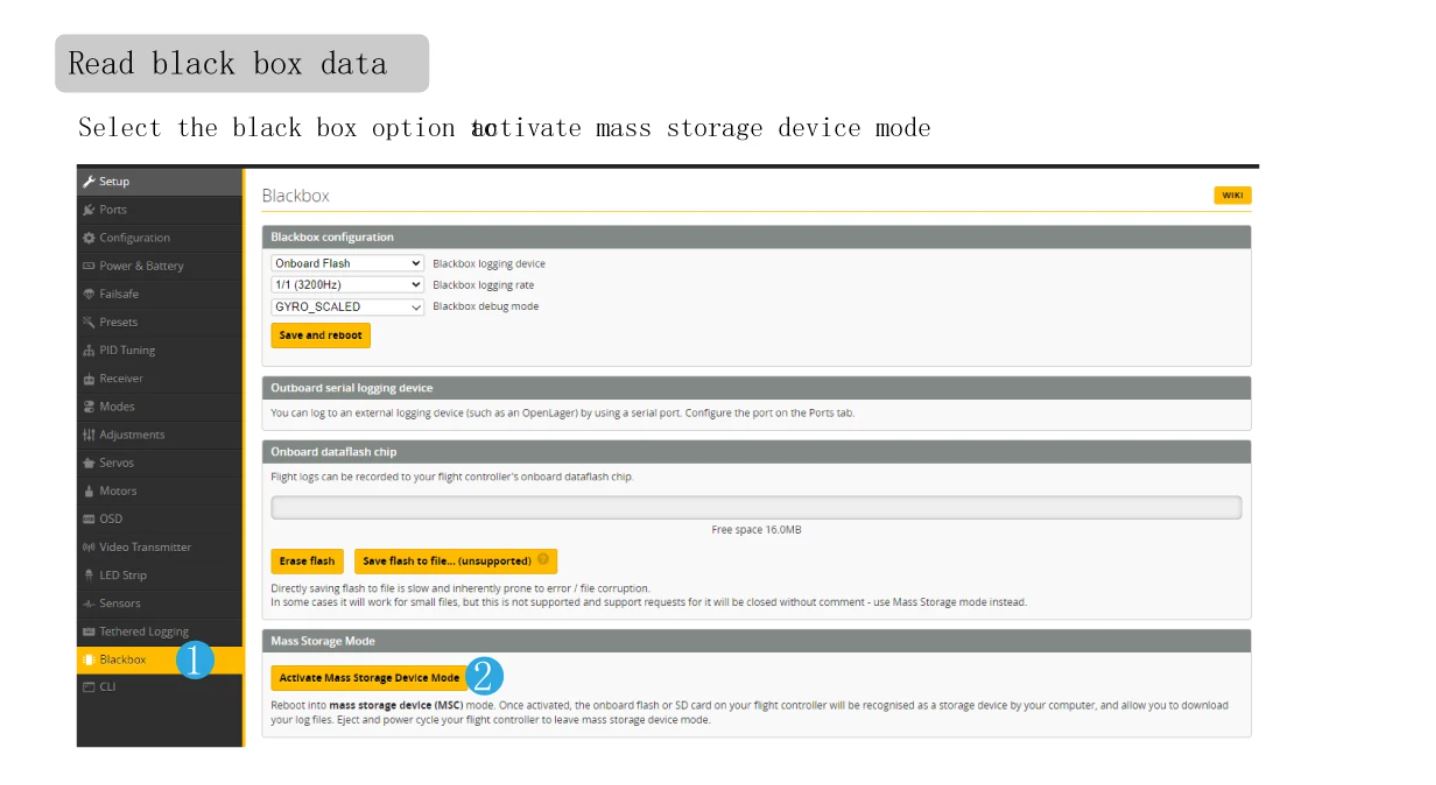Click the Failsafe parachute icon
The height and width of the screenshot is (785, 1436).
[x=88, y=294]
